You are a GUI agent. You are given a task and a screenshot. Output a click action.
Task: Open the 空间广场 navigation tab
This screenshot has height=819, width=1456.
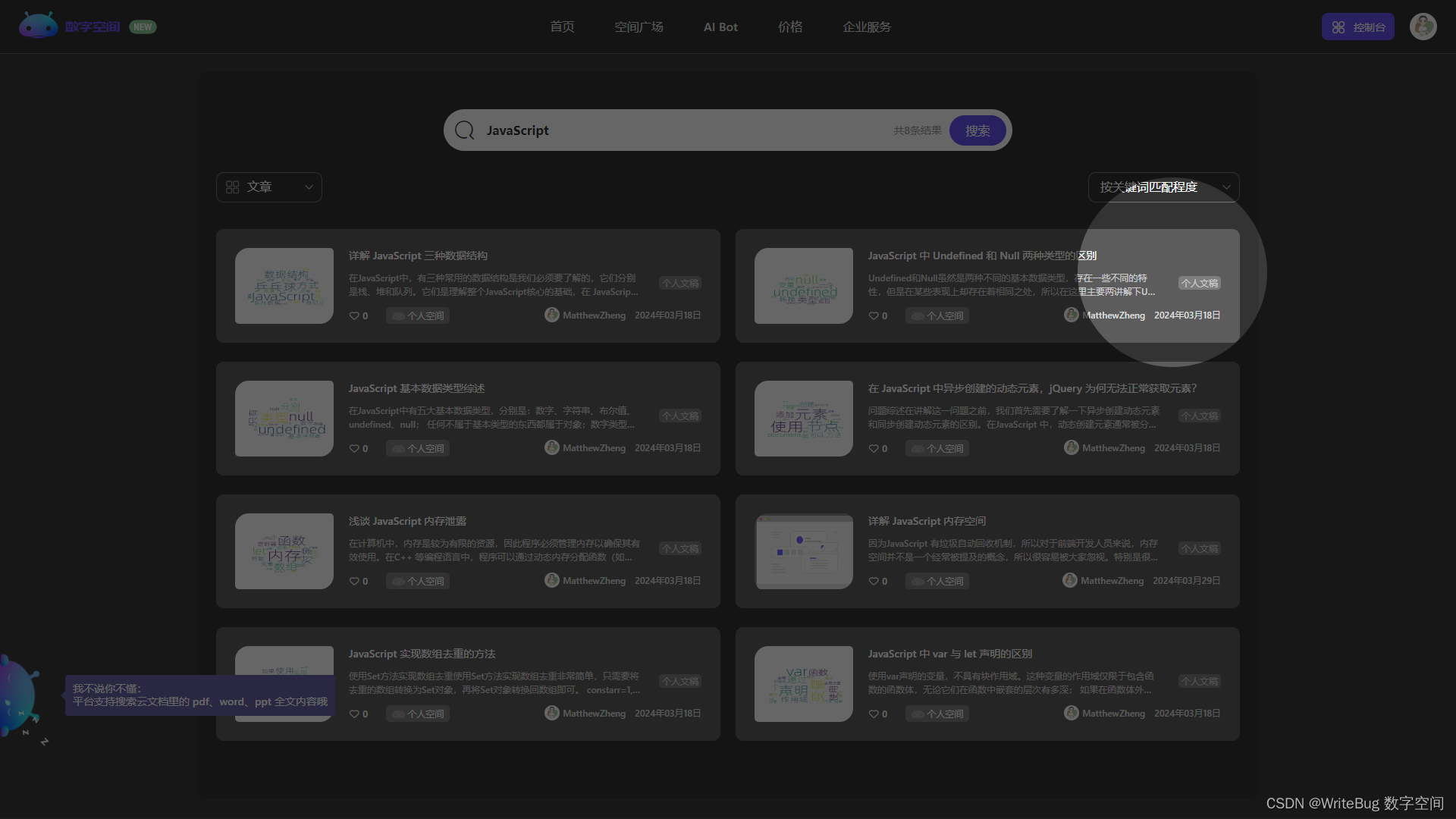(639, 27)
